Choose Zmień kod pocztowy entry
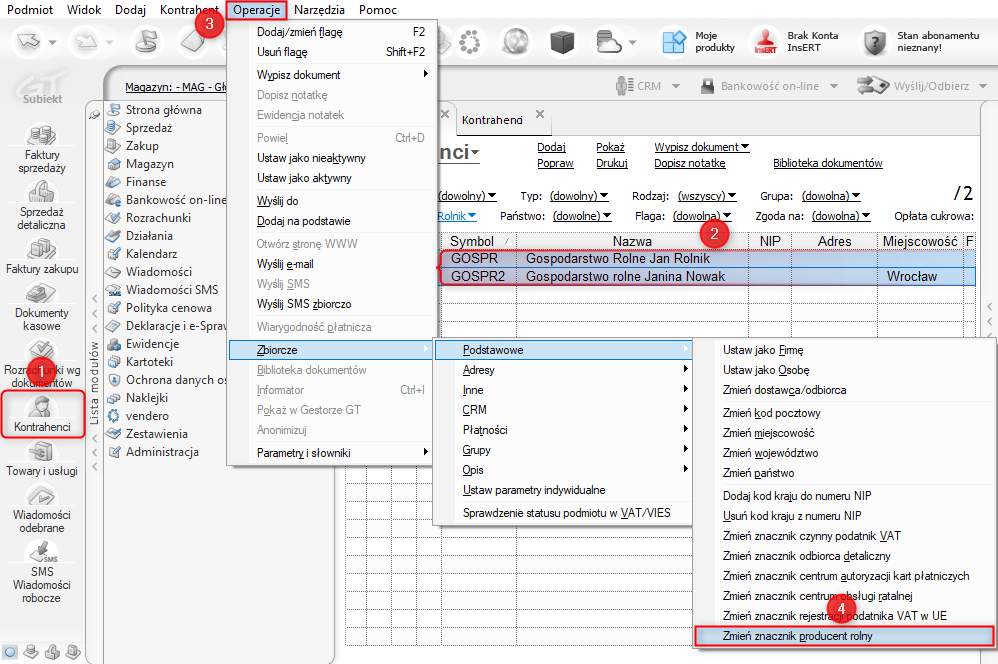This screenshot has width=998, height=664. point(771,413)
